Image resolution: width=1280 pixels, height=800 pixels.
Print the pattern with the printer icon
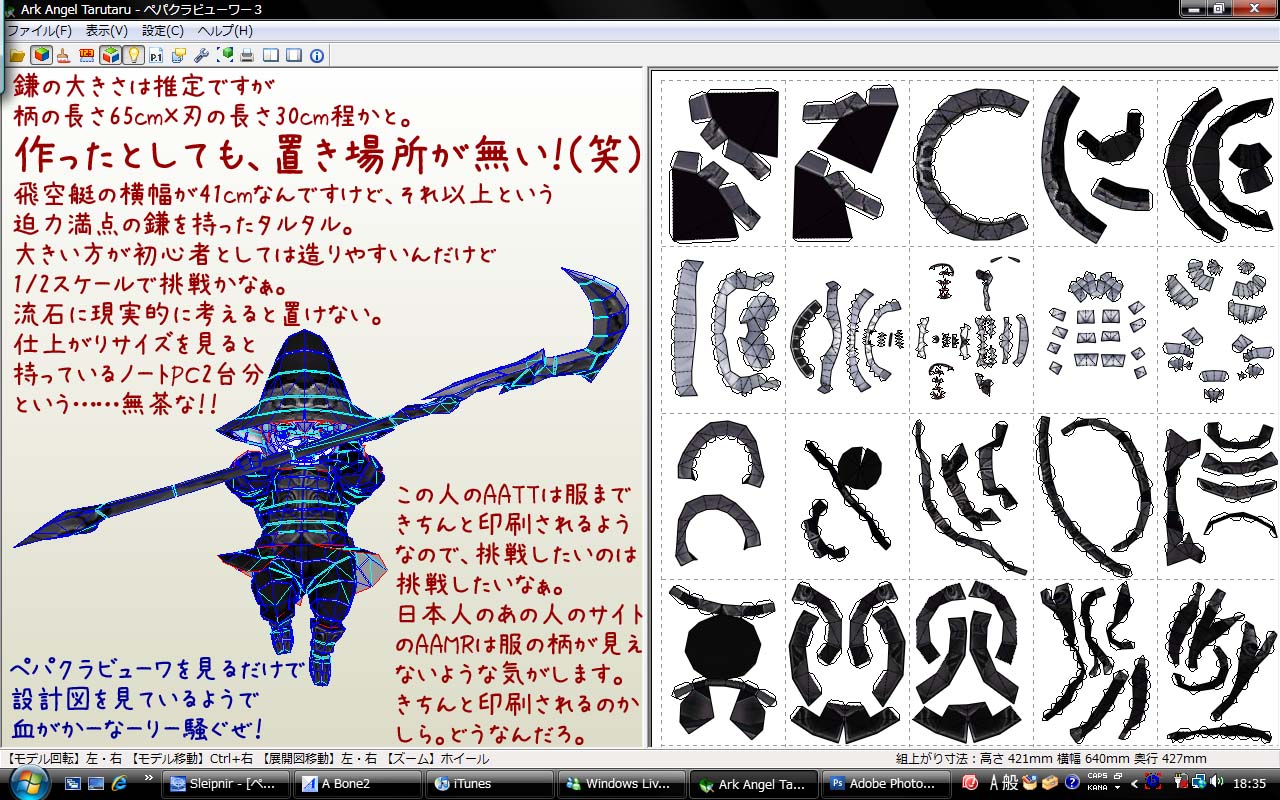[x=247, y=55]
